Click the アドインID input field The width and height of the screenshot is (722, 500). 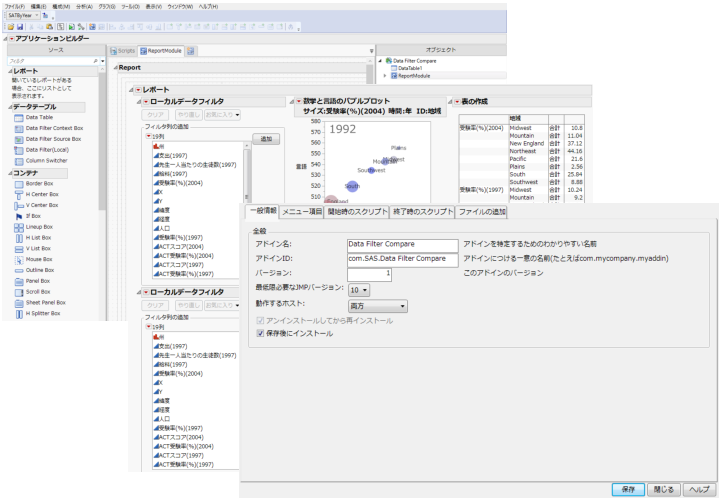click(403, 260)
